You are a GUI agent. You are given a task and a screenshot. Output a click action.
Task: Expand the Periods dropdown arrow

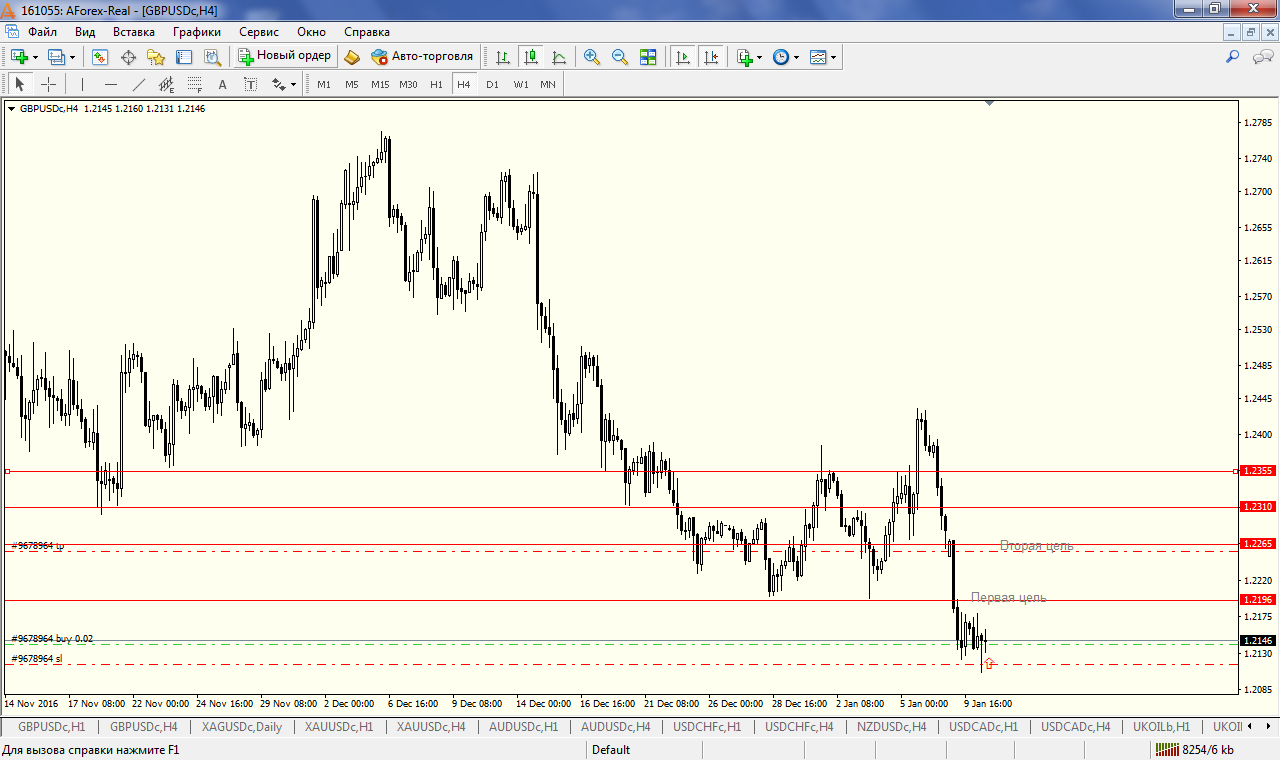(797, 57)
